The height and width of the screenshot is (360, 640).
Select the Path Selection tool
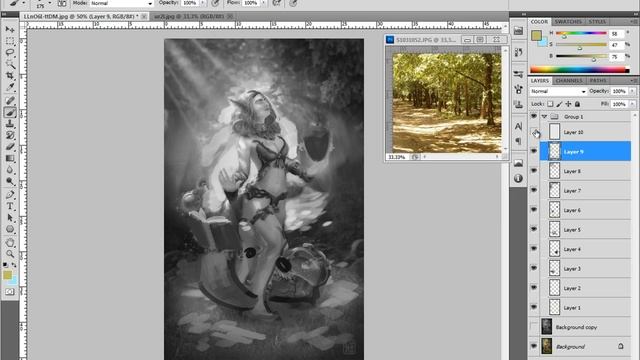coord(10,218)
